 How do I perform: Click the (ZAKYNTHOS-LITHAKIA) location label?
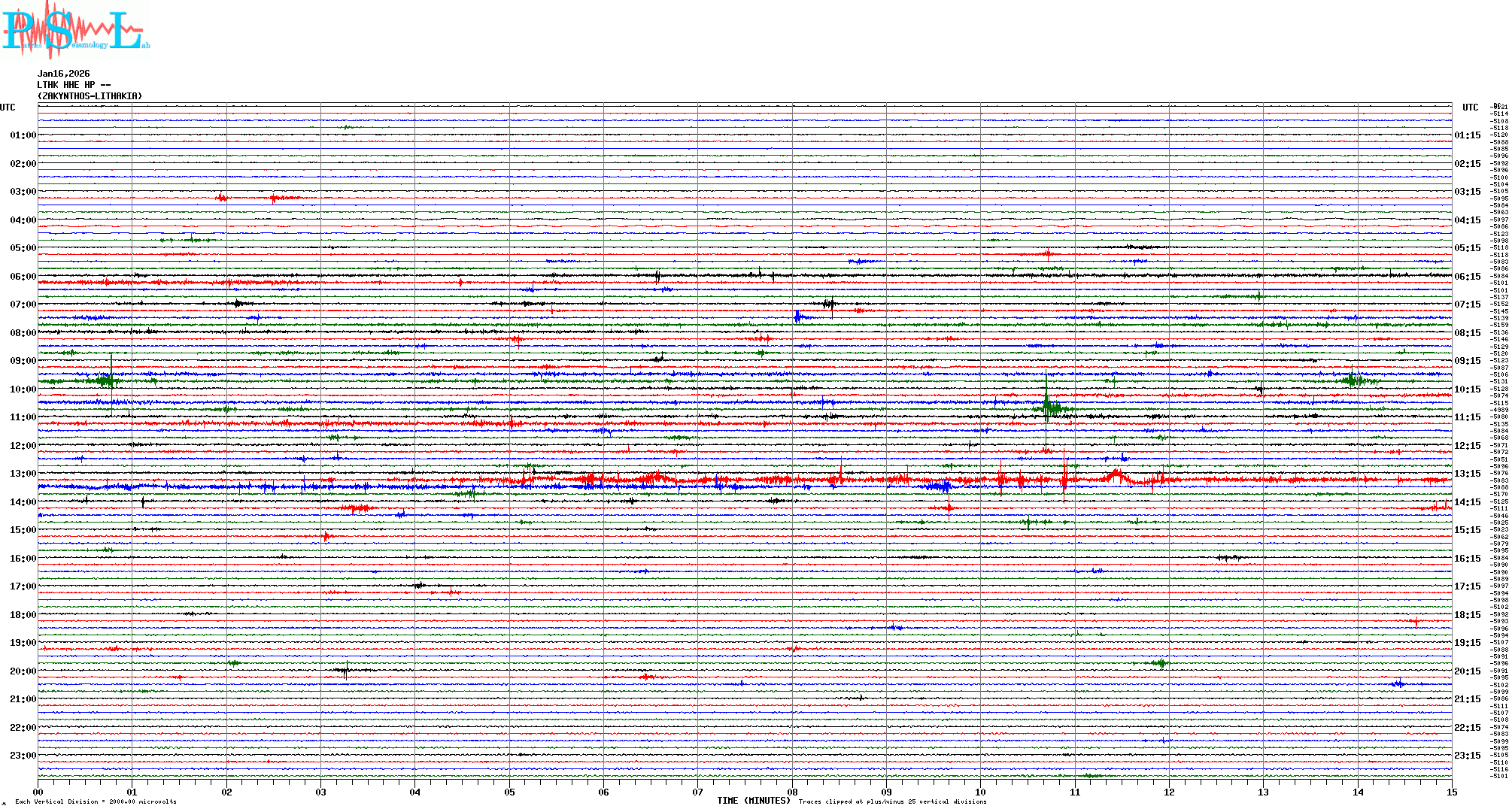[x=90, y=96]
